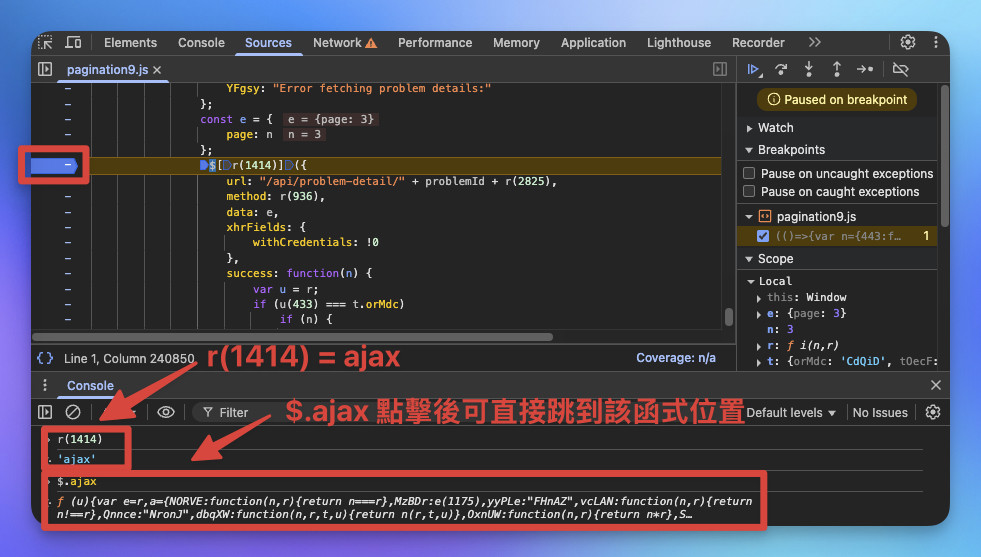
Task: Open DevTools settings gear
Action: coord(907,42)
